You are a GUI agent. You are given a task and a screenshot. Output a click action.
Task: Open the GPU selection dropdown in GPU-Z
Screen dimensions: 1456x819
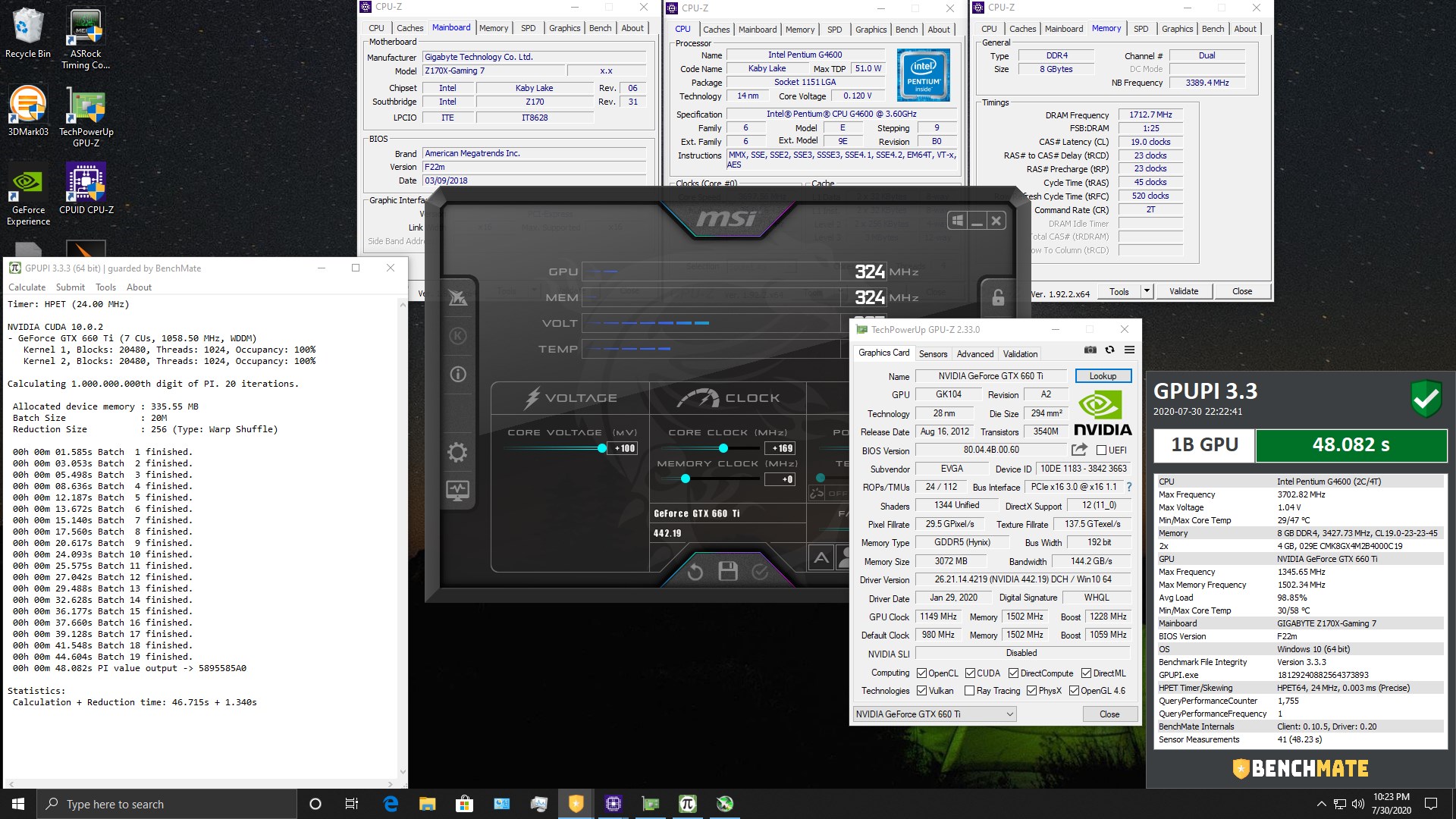pos(934,714)
